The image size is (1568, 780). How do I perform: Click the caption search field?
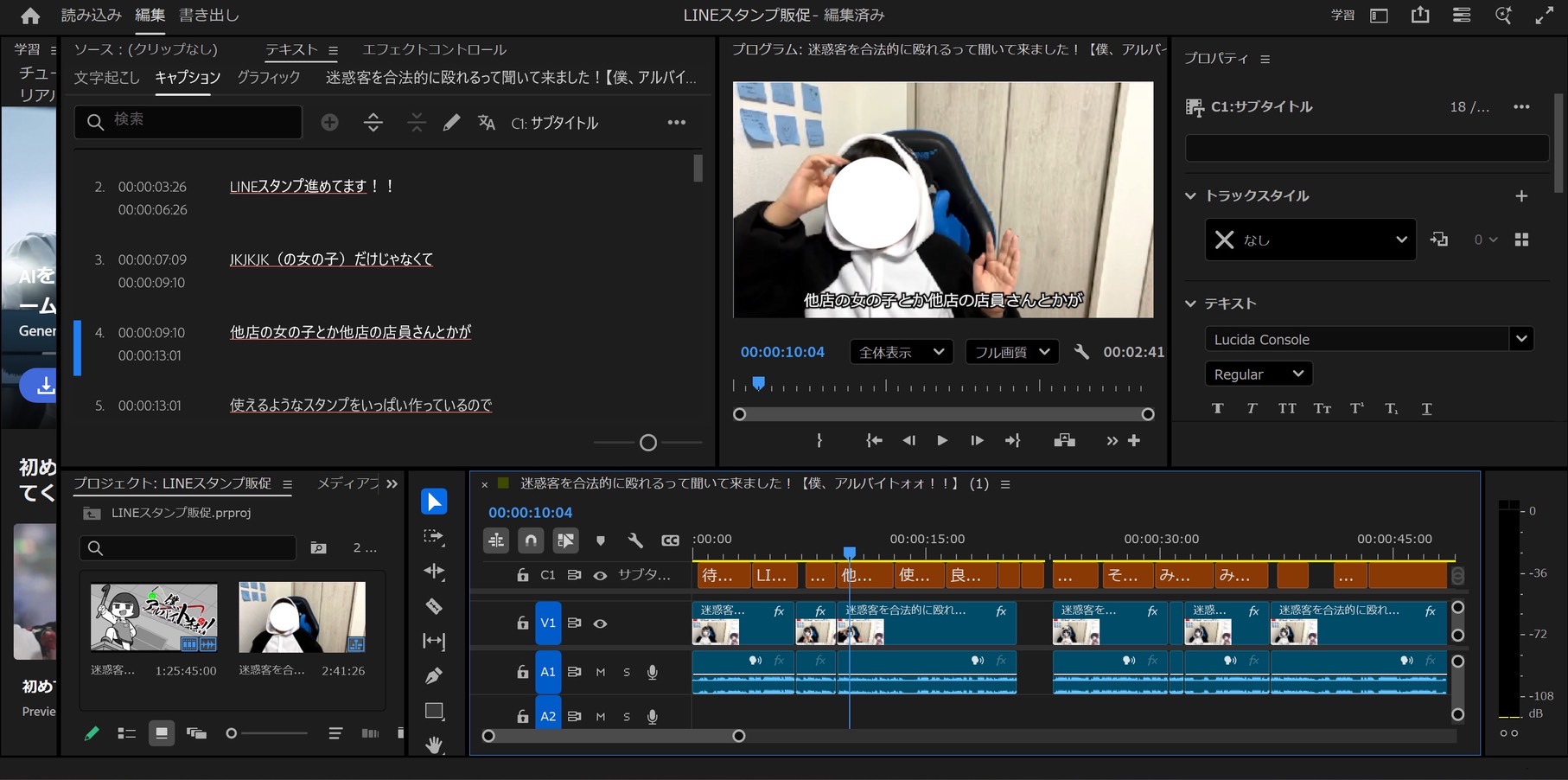pyautogui.click(x=199, y=121)
